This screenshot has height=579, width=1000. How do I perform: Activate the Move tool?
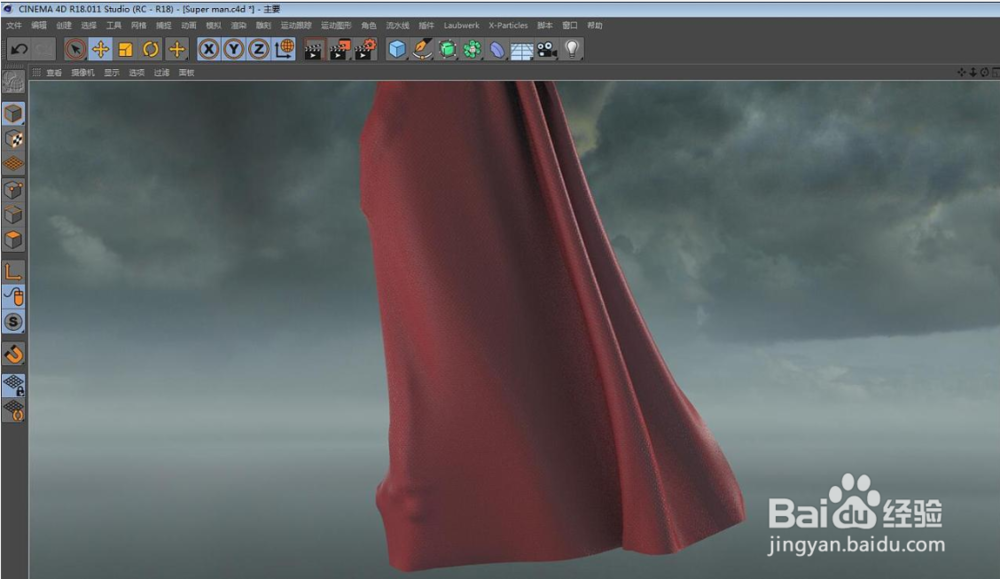click(100, 49)
